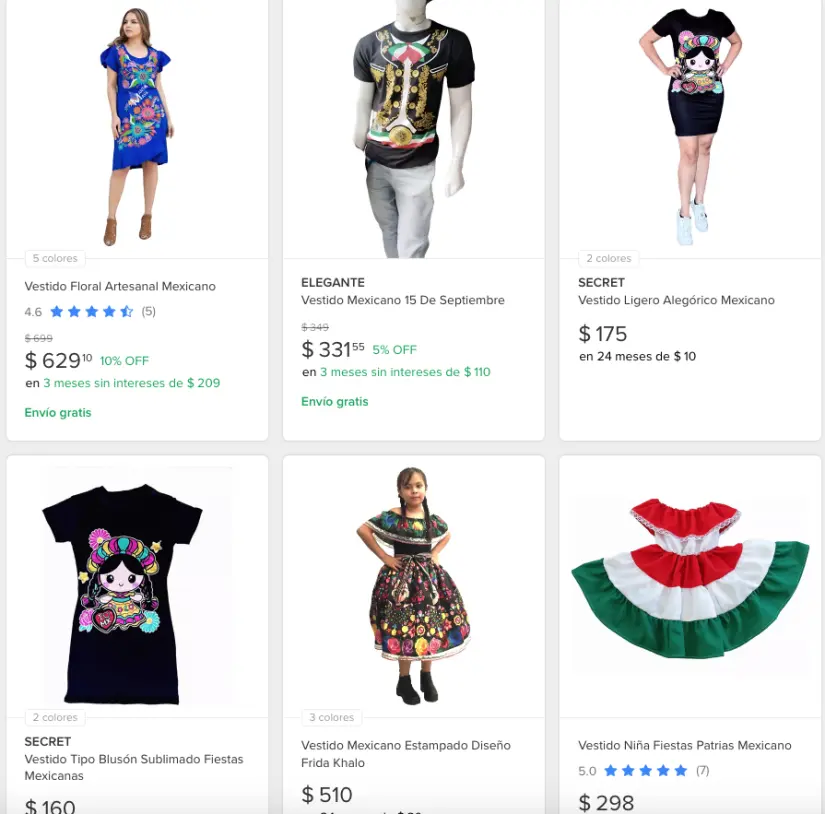Click the $629 price of the floral dress

tap(58, 361)
